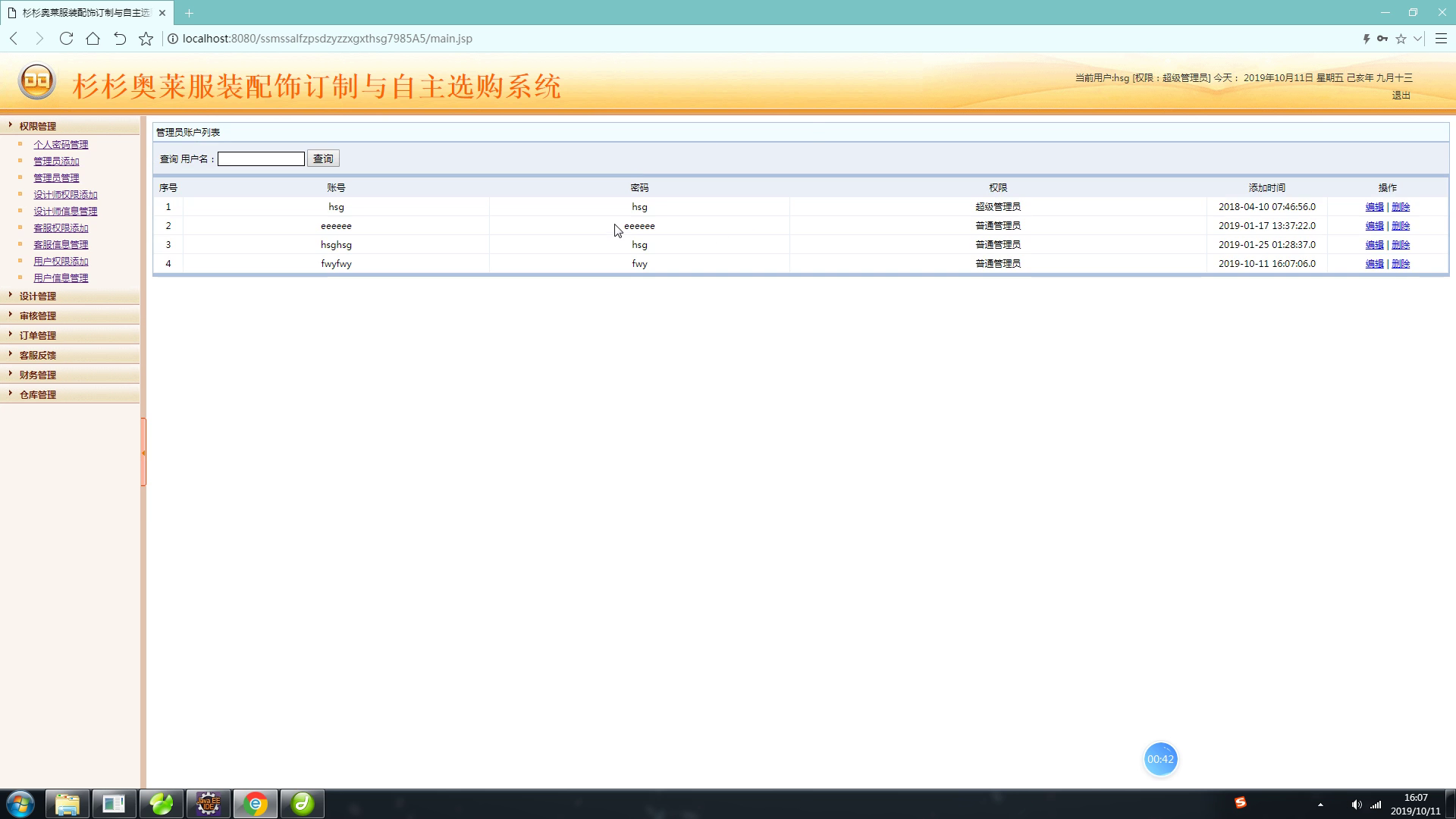Open 客服信息管理 in sidebar
This screenshot has height=819, width=1456.
click(61, 244)
